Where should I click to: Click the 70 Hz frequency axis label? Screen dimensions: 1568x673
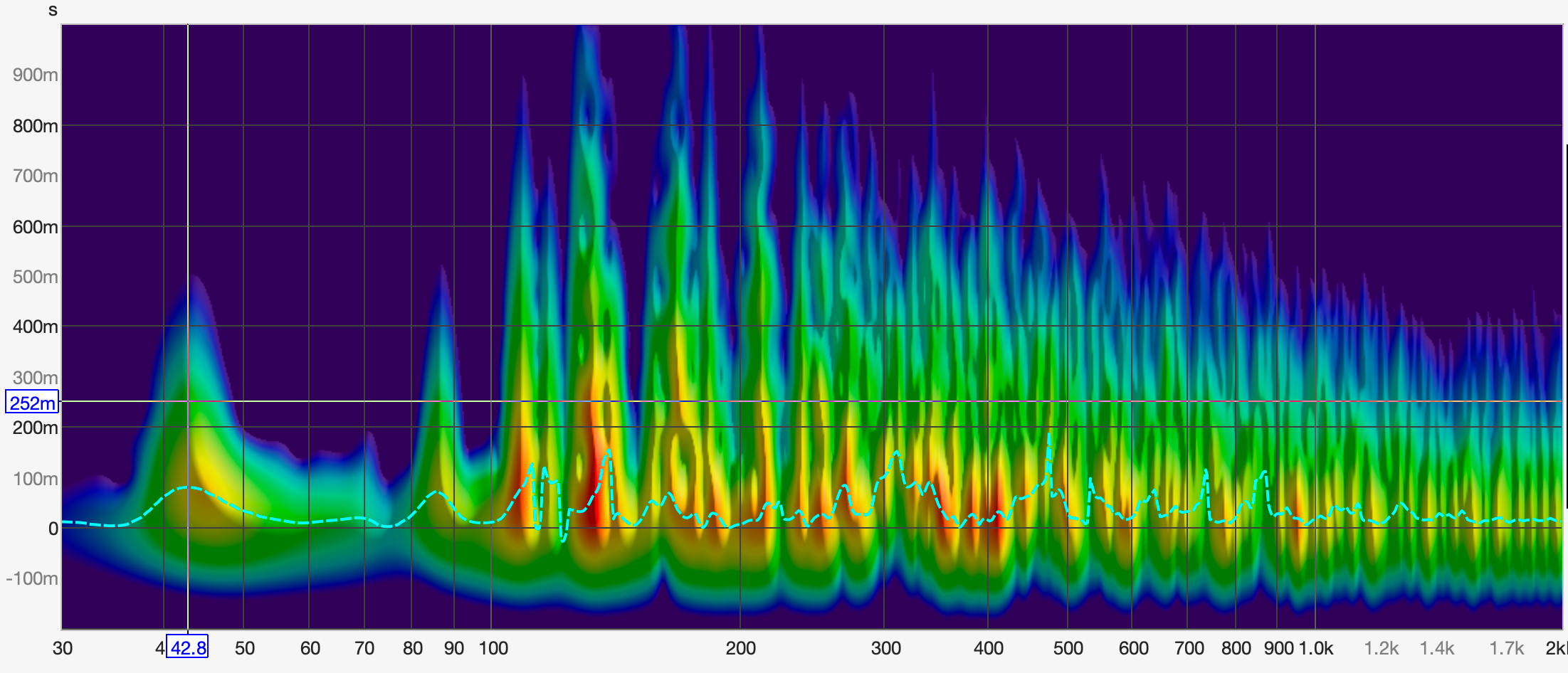[x=364, y=648]
